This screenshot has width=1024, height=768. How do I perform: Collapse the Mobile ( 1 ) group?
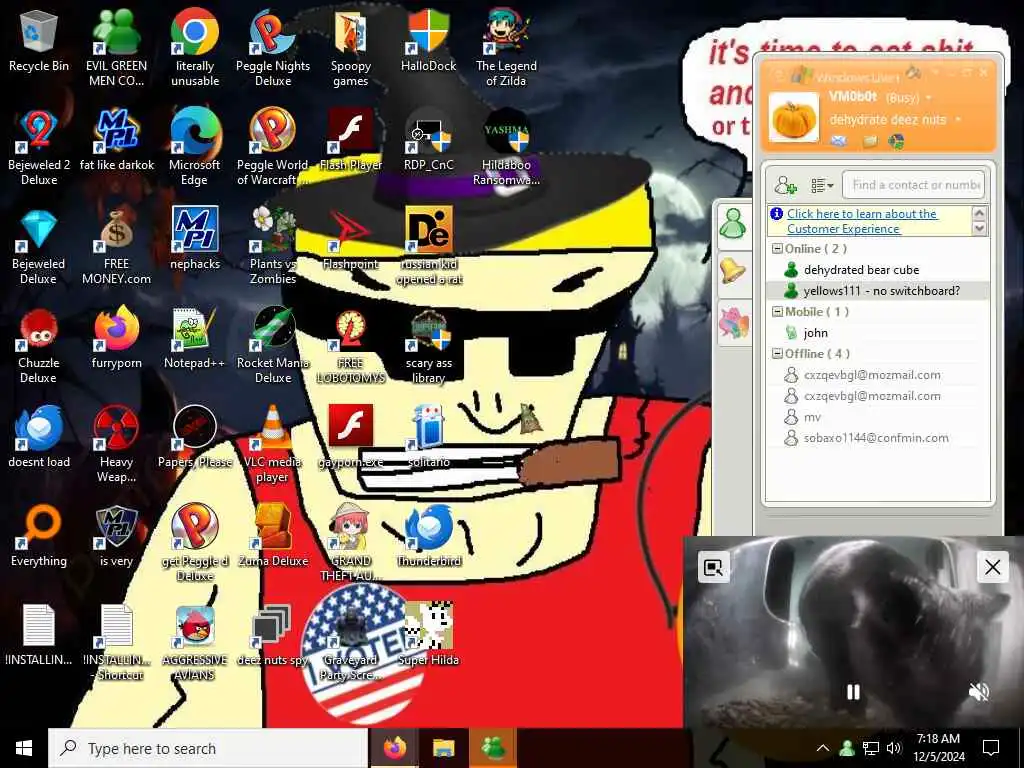click(777, 312)
